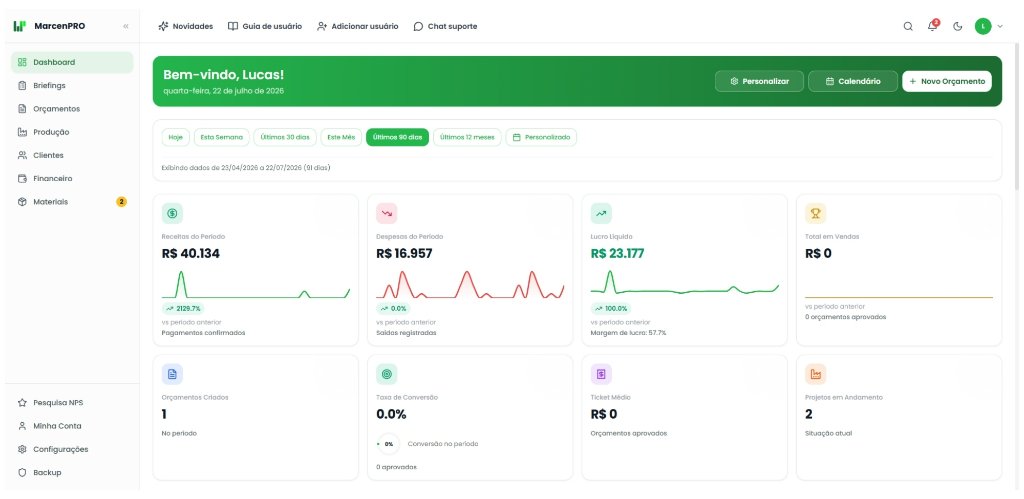Image resolution: width=1024 pixels, height=499 pixels.
Task: Click the Configurações gear icon
Action: (22, 449)
